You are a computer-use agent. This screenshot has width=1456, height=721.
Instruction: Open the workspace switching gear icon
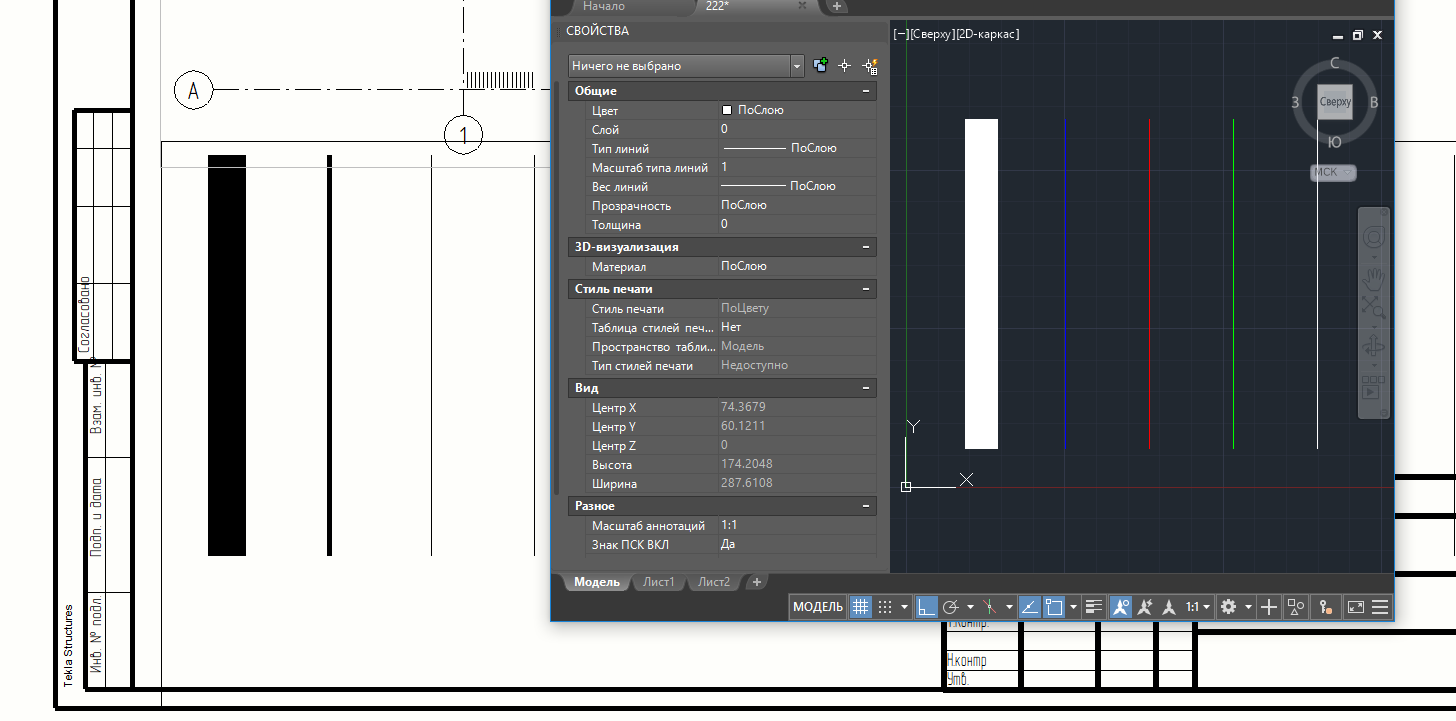(1229, 607)
